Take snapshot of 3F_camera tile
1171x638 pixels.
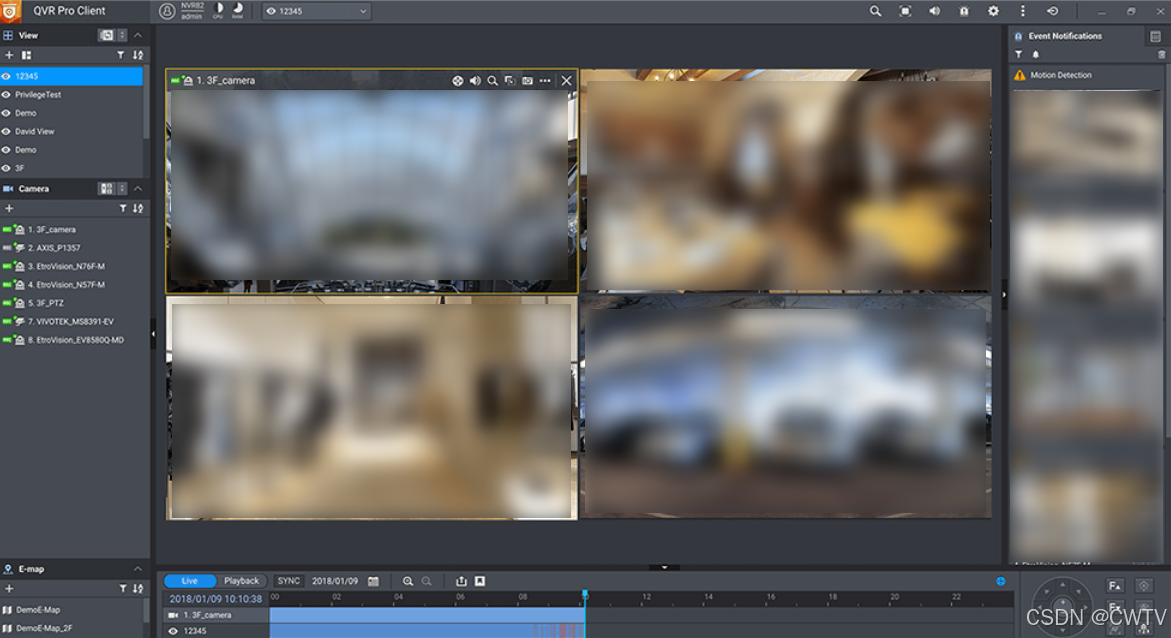tap(527, 81)
